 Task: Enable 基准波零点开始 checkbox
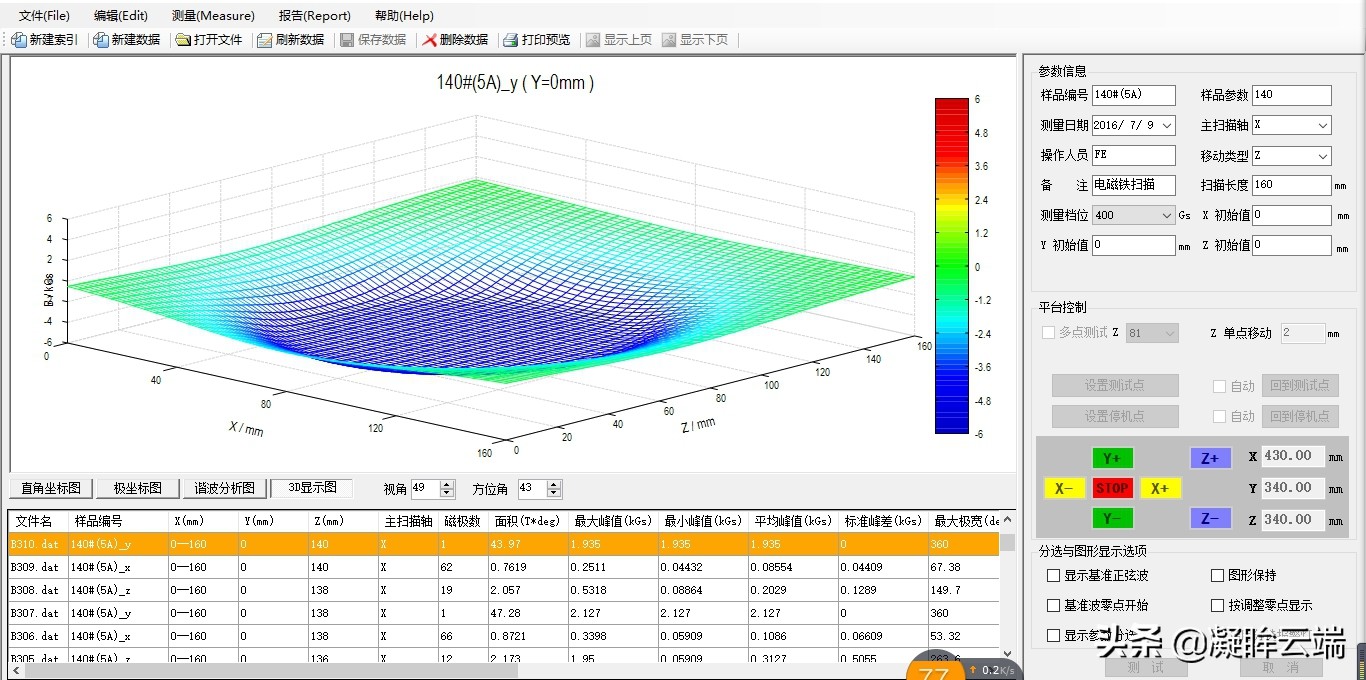[1055, 605]
